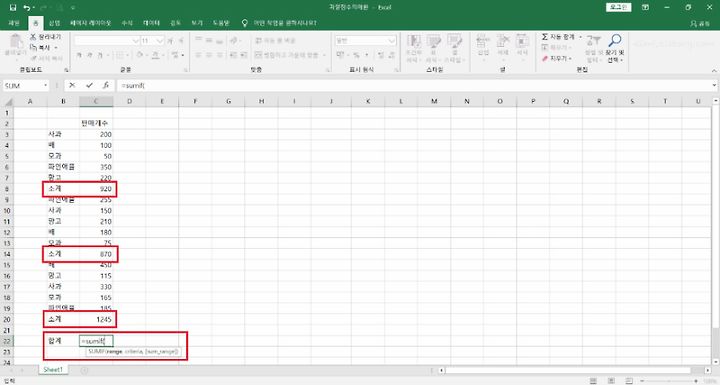Click the Find and Select magnifier icon
This screenshot has width=720, height=385.
(x=614, y=41)
